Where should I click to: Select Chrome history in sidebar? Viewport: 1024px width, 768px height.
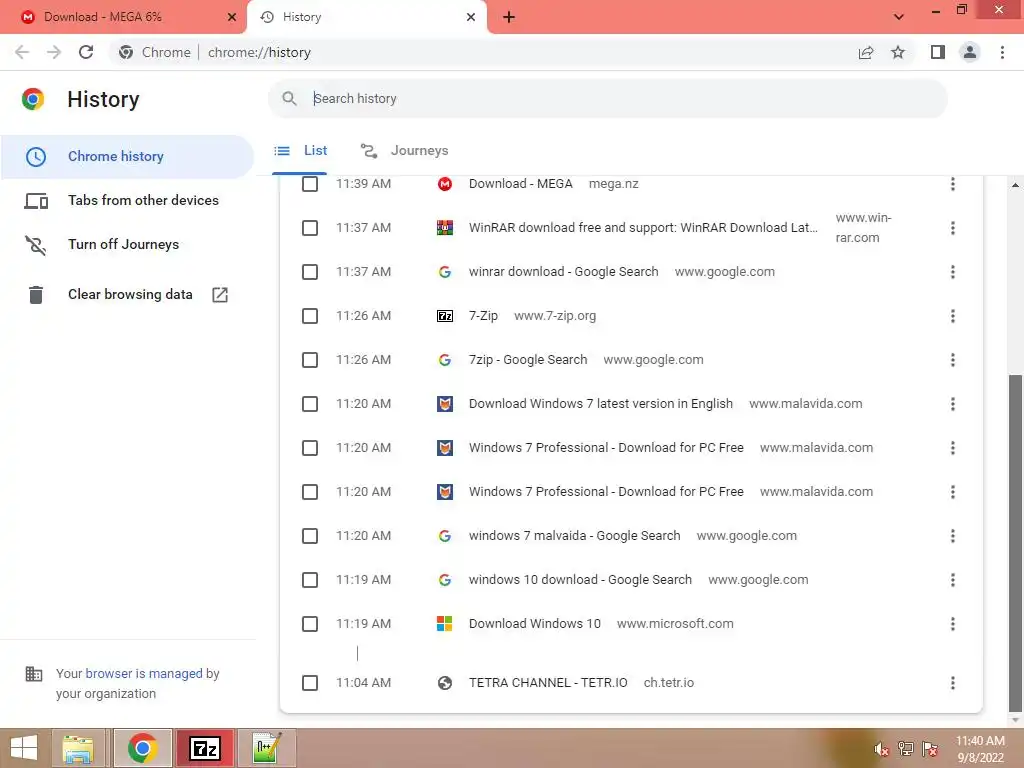point(127,157)
